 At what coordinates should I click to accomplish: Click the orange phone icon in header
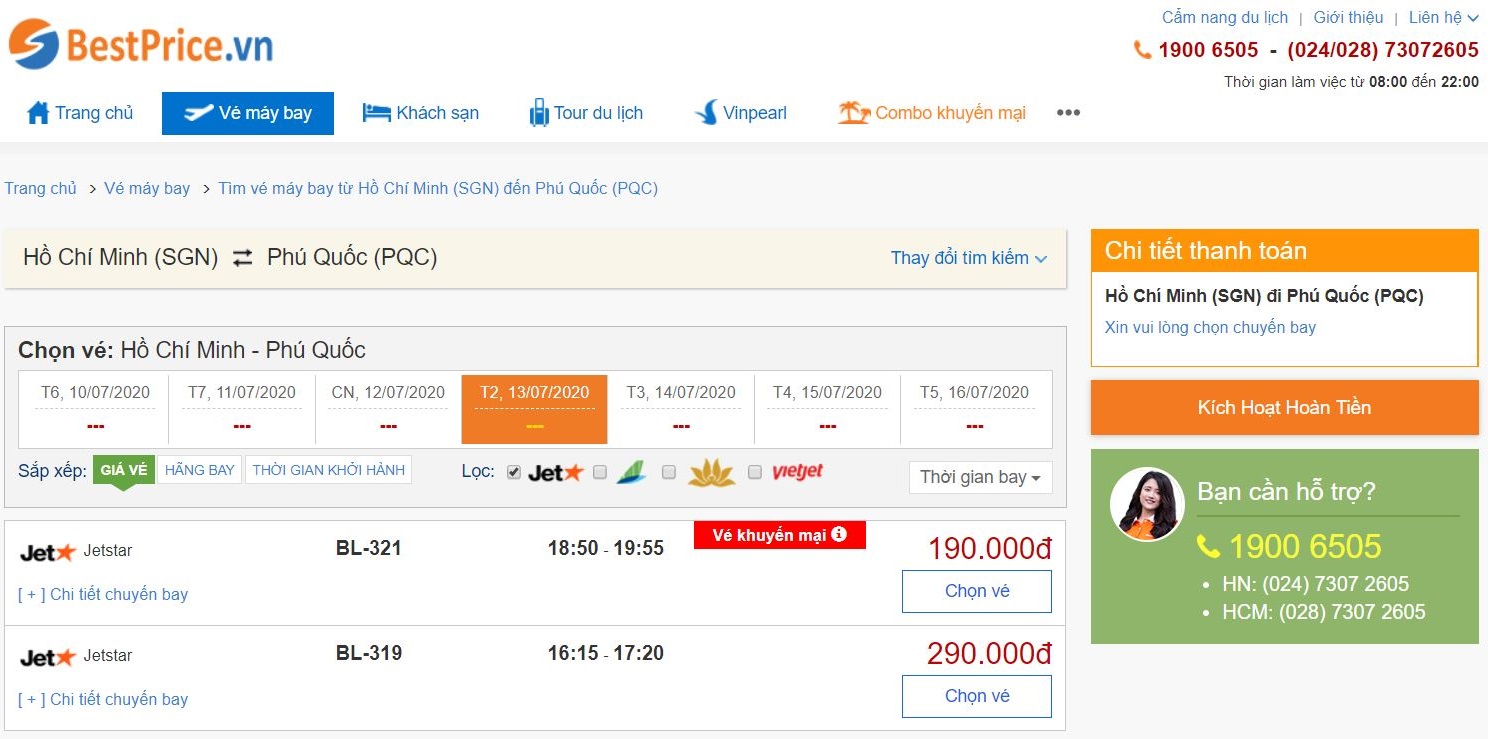[1142, 50]
